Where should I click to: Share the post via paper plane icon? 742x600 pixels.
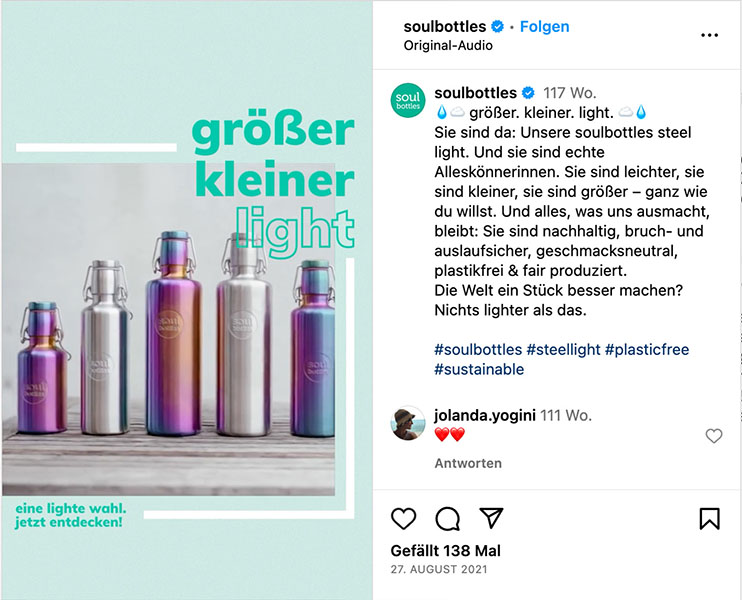(x=491, y=518)
